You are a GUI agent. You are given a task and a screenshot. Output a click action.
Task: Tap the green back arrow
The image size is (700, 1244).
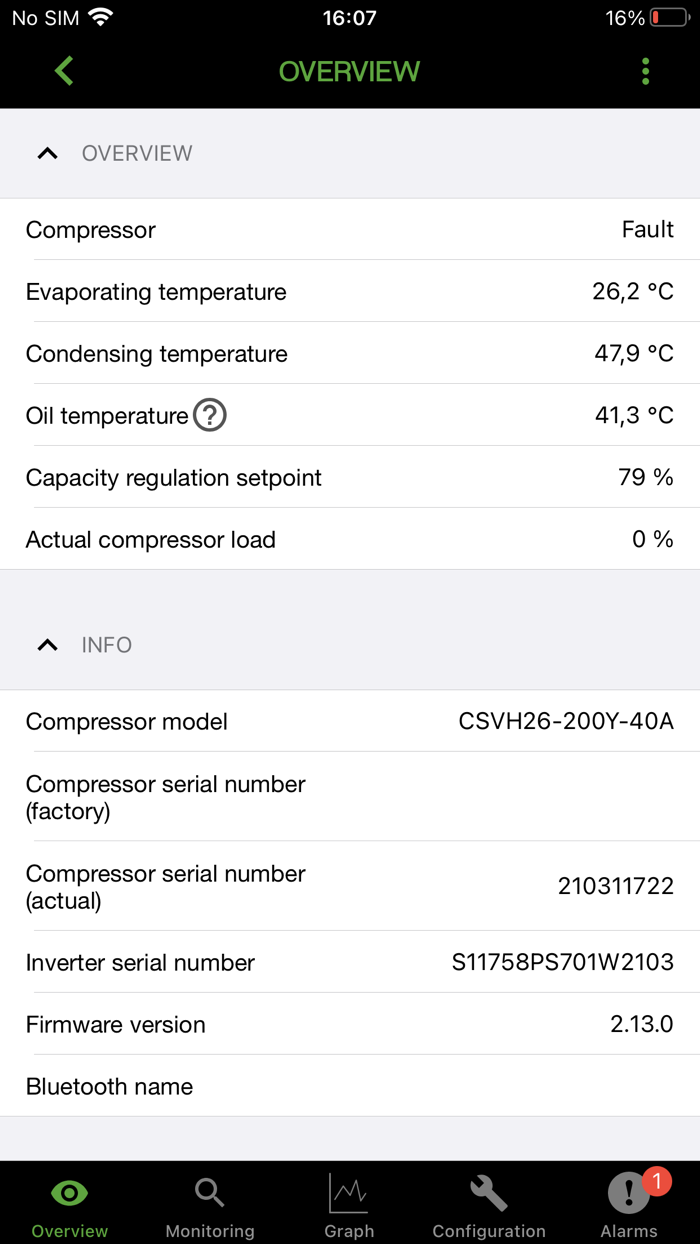point(62,71)
